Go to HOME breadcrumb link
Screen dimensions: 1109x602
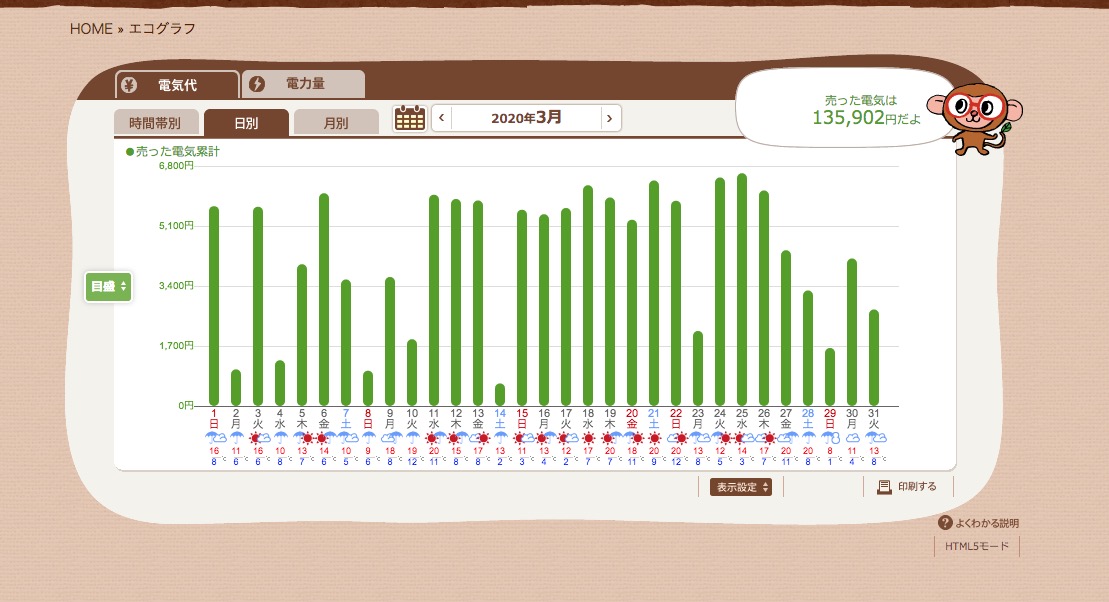pyautogui.click(x=91, y=29)
